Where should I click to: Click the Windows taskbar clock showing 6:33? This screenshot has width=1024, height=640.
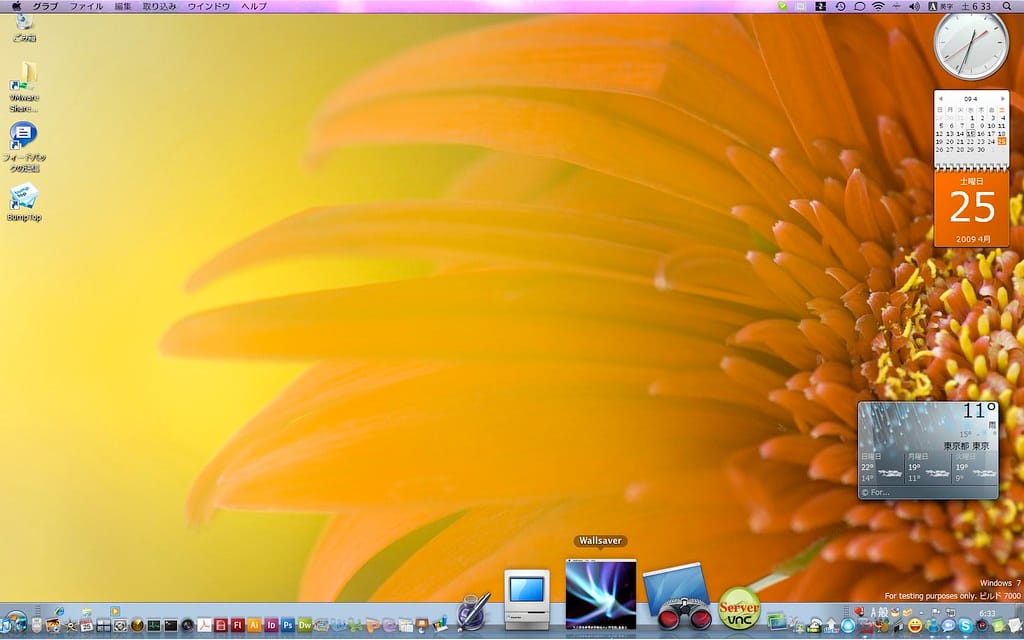coord(987,613)
